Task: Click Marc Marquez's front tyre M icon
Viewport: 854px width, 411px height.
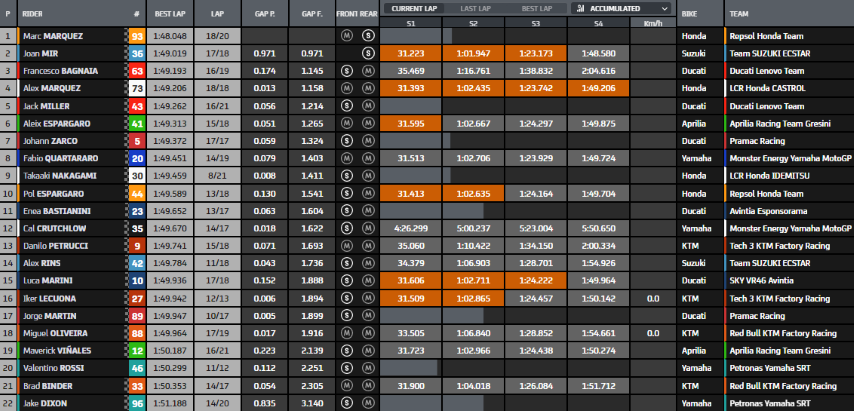Action: tap(346, 36)
